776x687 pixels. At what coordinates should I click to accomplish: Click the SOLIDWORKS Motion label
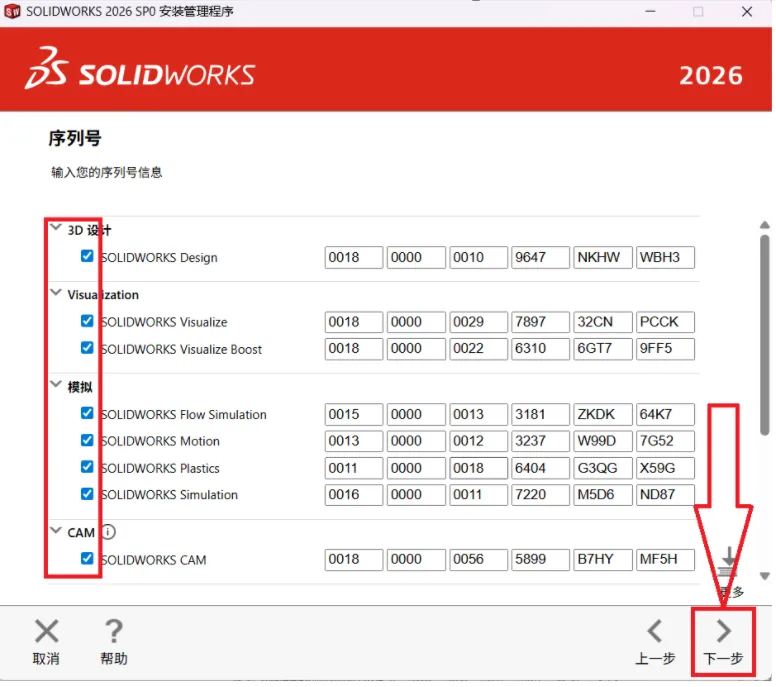click(161, 443)
